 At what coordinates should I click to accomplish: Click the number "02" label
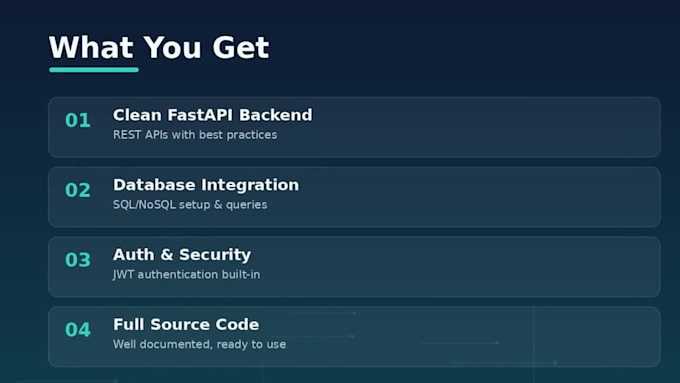pyautogui.click(x=78, y=190)
